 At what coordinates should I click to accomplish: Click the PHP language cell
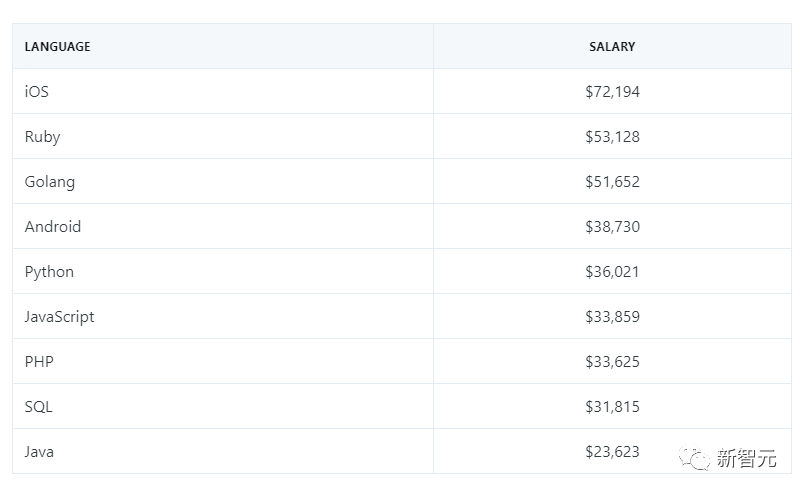pyautogui.click(x=39, y=362)
